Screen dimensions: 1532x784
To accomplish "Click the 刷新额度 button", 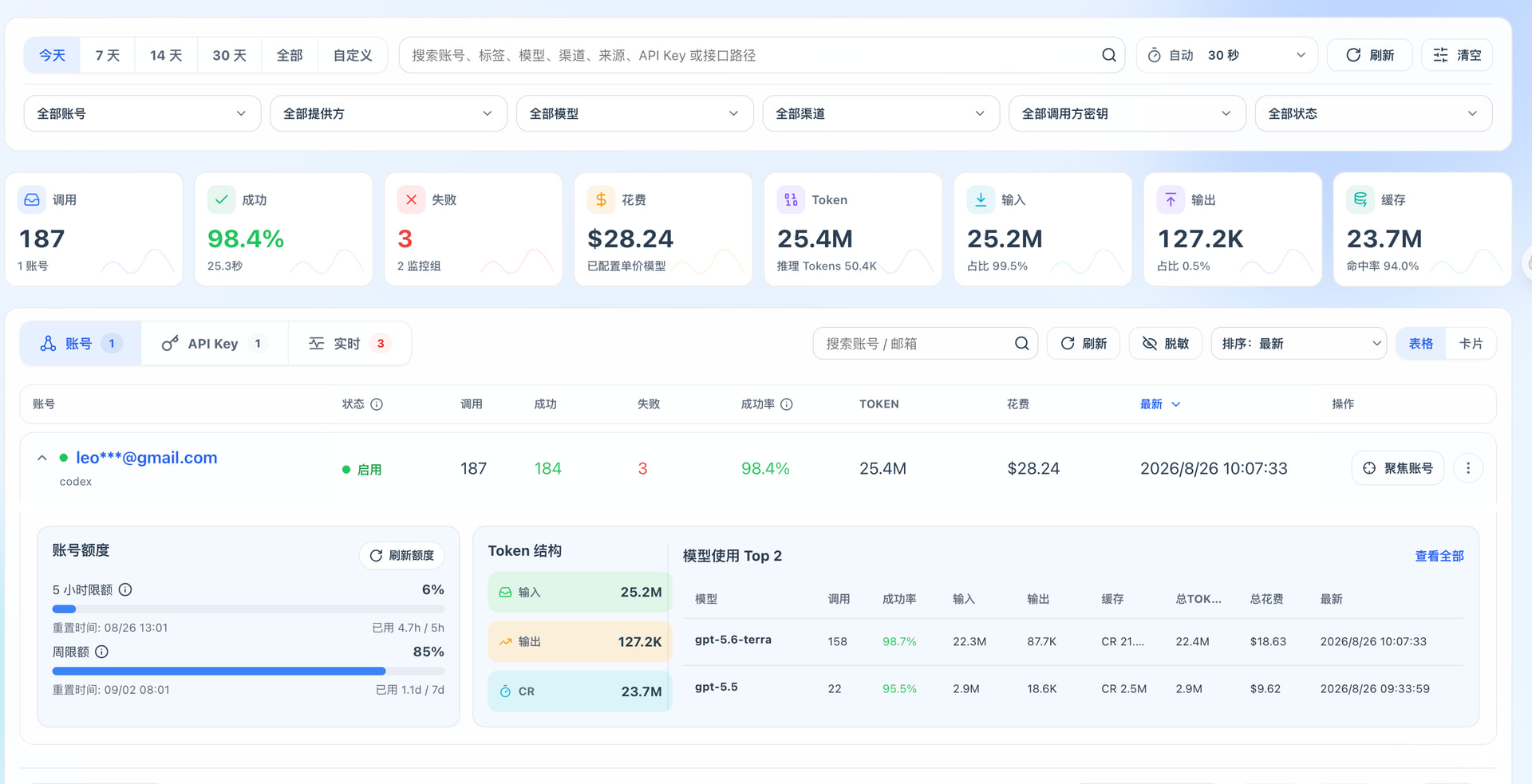I will pyautogui.click(x=402, y=555).
